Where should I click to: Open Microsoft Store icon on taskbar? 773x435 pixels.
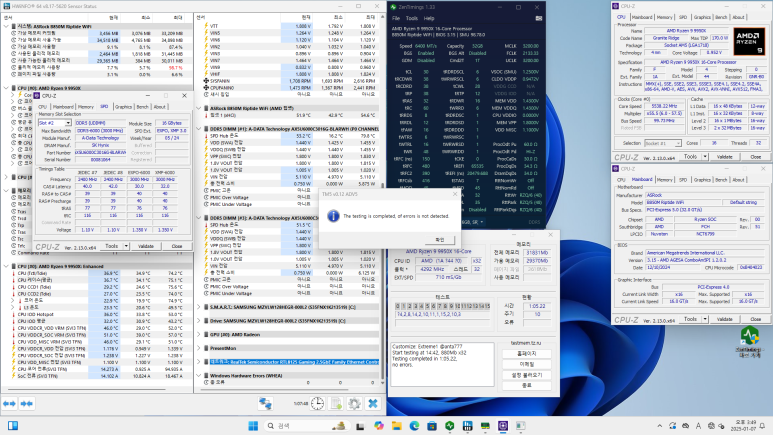432,426
